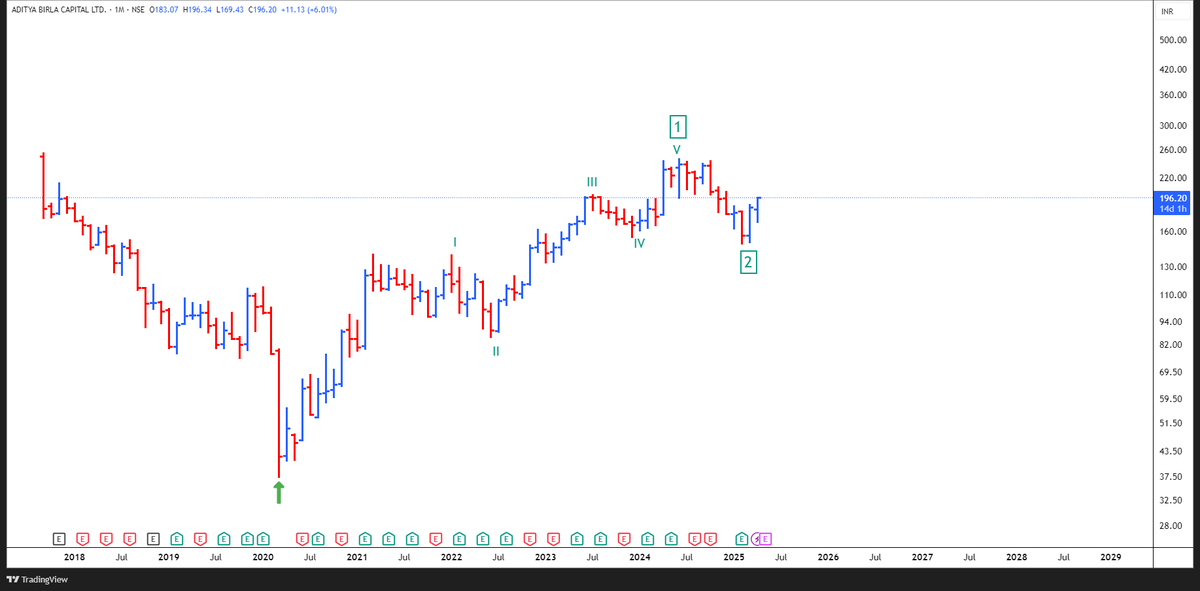Open the green earnings marker nearest 2023
The image size is (1200, 591).
tap(577, 537)
